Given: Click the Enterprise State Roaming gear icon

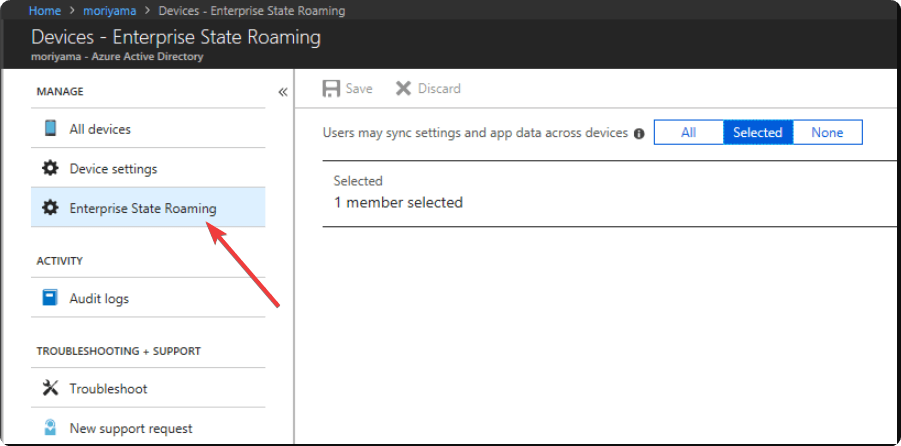Looking at the screenshot, I should pos(50,207).
